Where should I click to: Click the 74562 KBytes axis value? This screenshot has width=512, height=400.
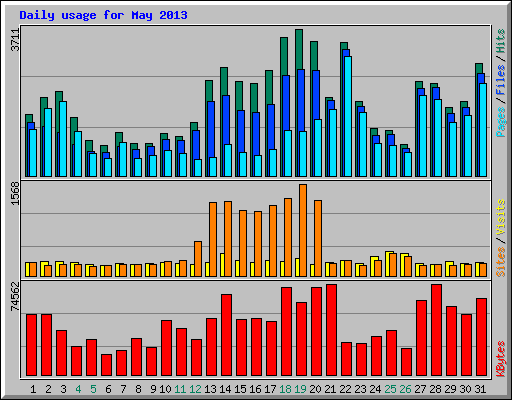tap(15, 296)
